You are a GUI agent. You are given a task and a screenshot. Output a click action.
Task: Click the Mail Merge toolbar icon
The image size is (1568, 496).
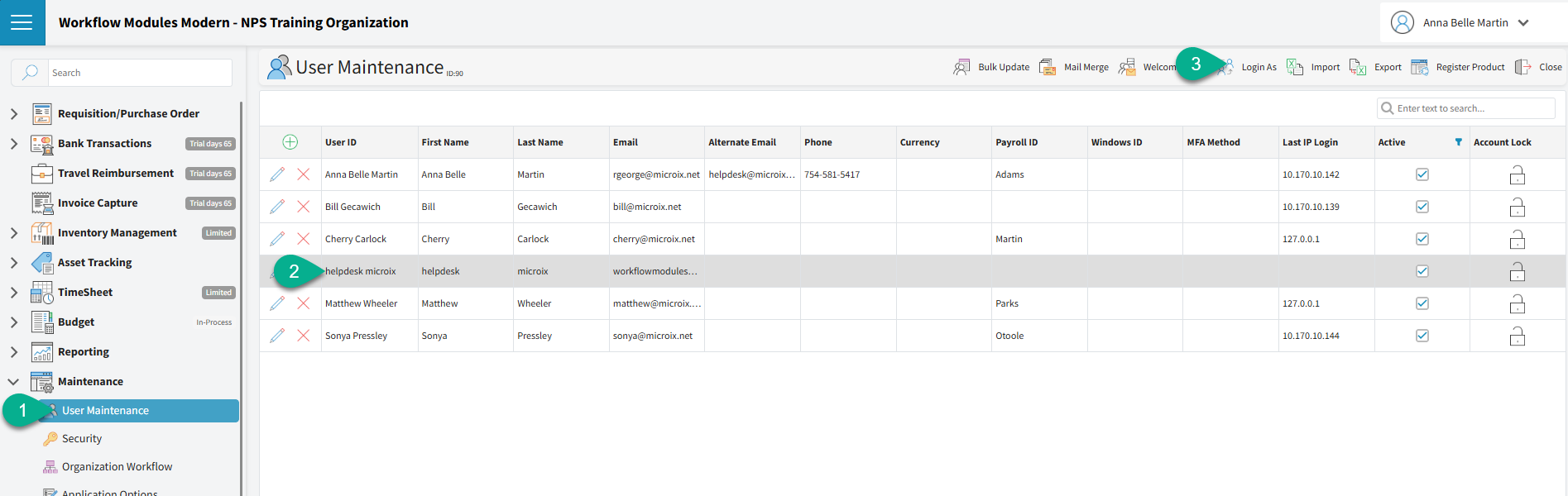click(x=1048, y=67)
